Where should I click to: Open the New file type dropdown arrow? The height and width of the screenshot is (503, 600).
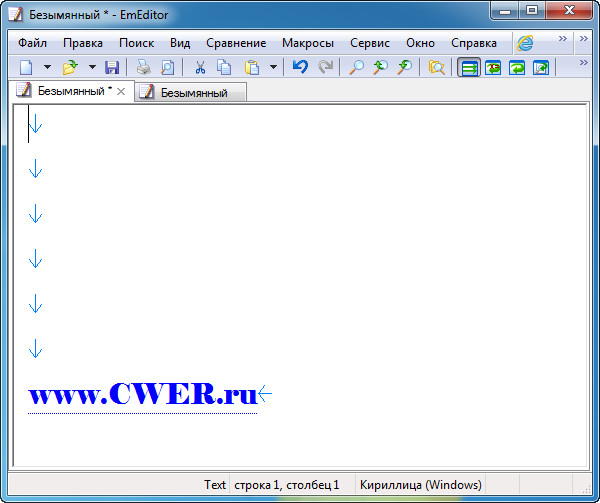coord(47,67)
